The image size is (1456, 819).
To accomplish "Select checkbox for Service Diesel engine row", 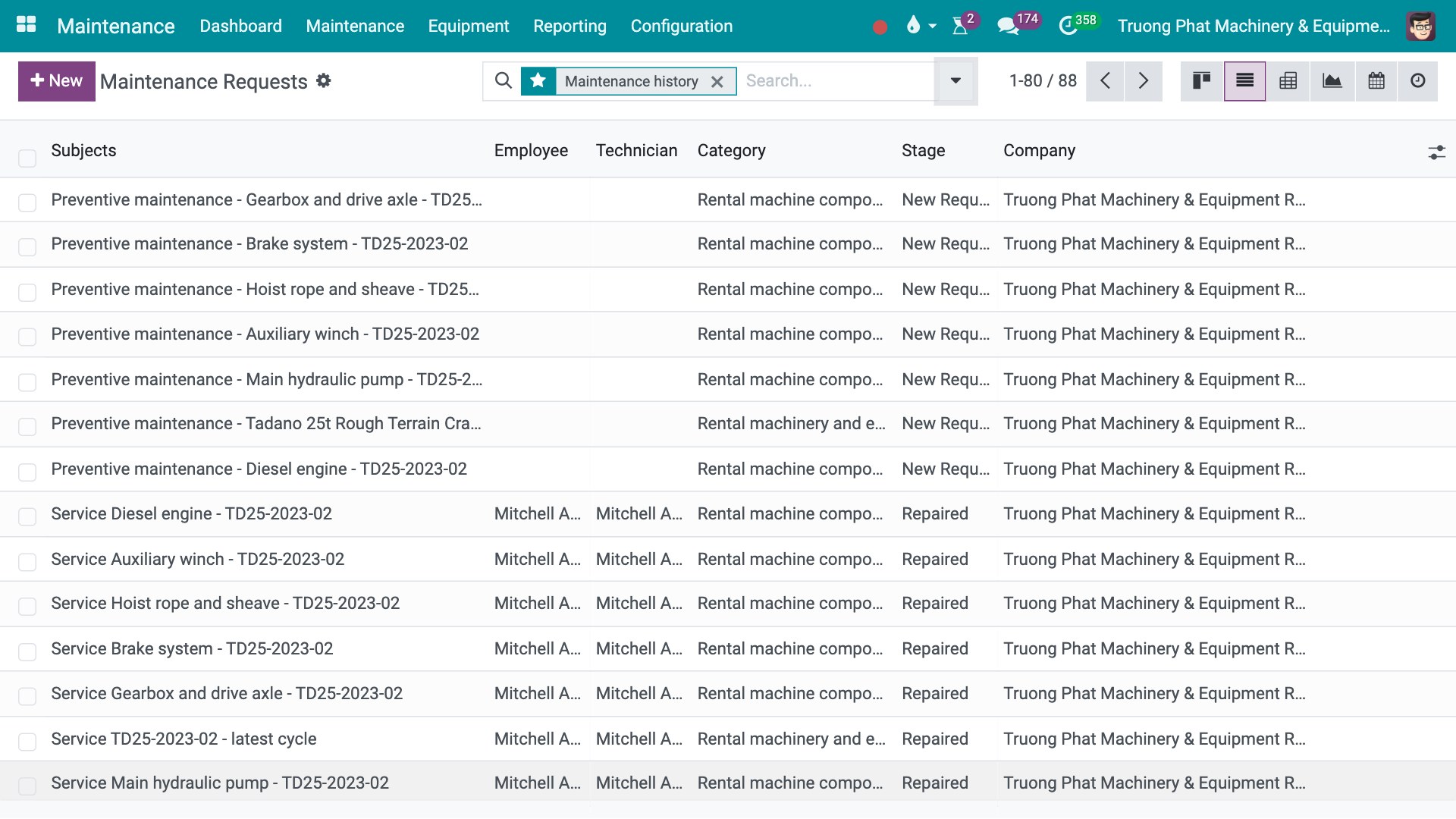I will pyautogui.click(x=27, y=516).
